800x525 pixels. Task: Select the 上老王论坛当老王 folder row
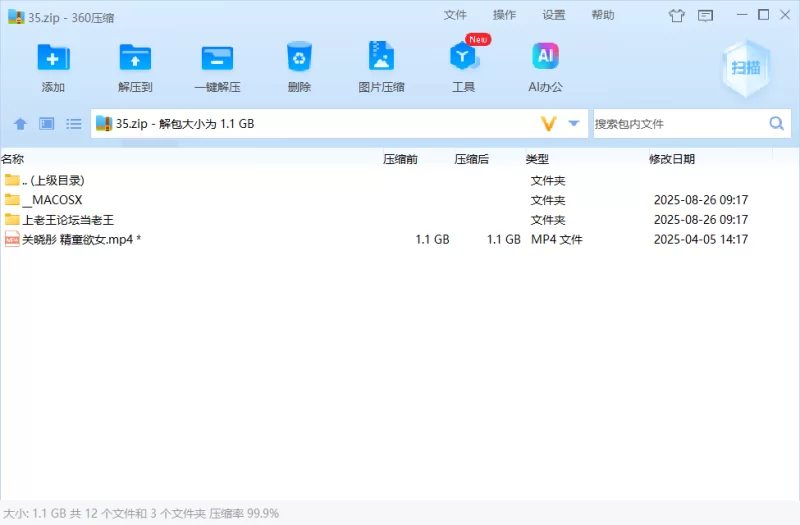tap(399, 219)
